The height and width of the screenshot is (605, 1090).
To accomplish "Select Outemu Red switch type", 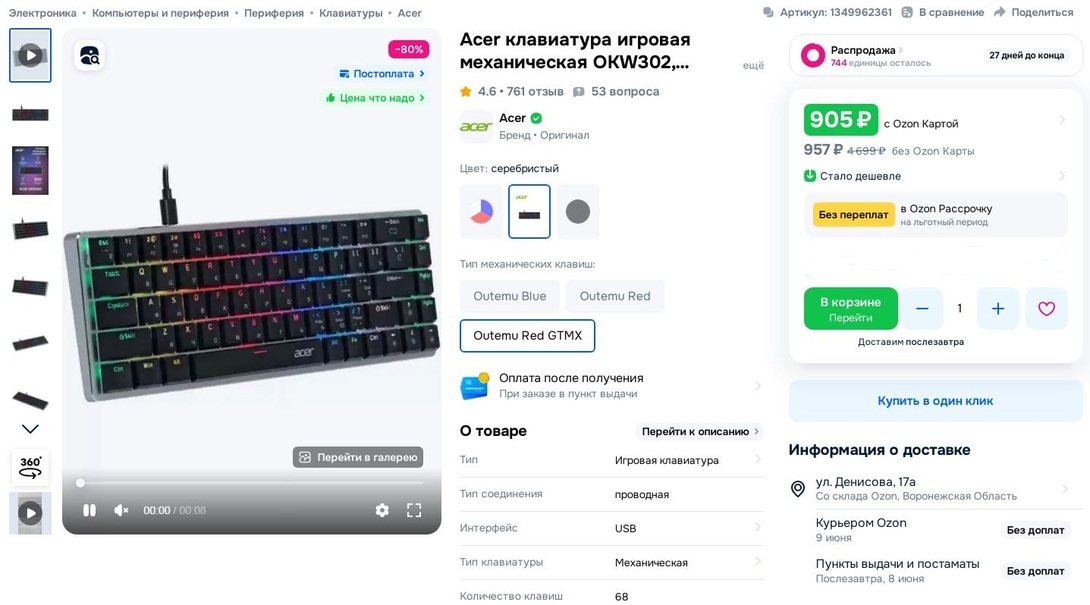I will 615,296.
